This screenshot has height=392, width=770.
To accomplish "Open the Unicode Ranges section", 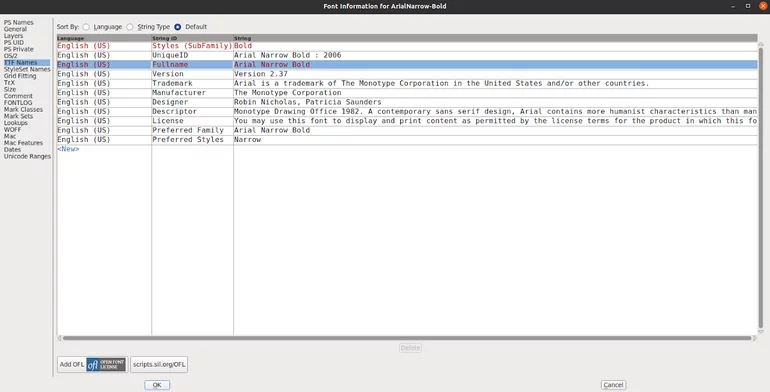I will coord(28,156).
